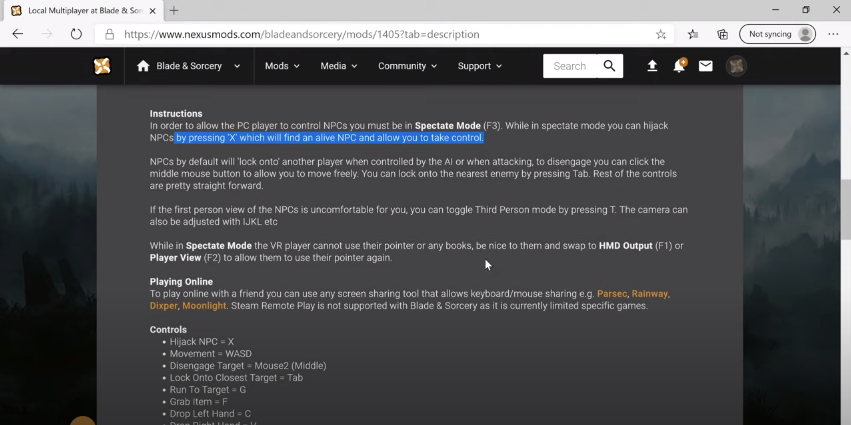Viewport: 851px width, 425px height.
Task: Click the 'Run To Target = G' line
Action: (x=208, y=390)
